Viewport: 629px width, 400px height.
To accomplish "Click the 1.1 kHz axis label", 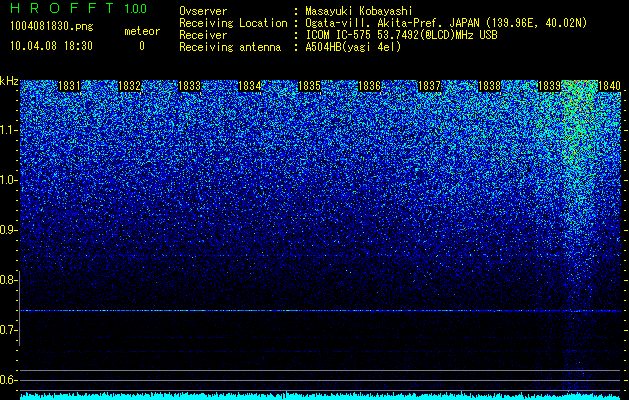I will [9, 130].
